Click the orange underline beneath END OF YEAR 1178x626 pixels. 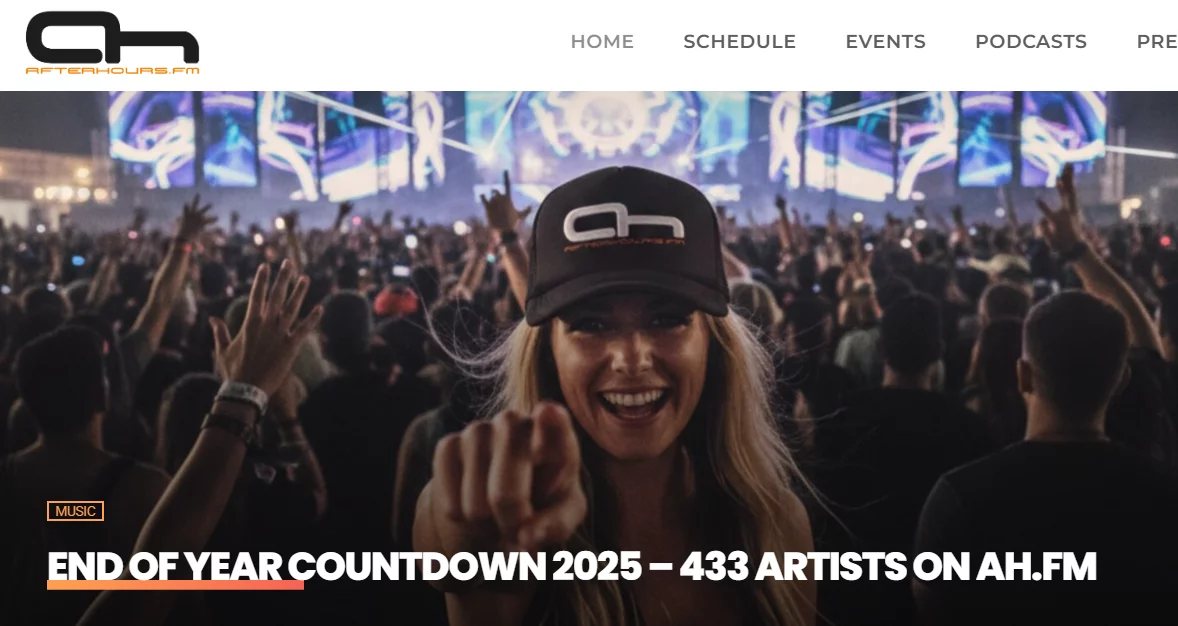175,585
